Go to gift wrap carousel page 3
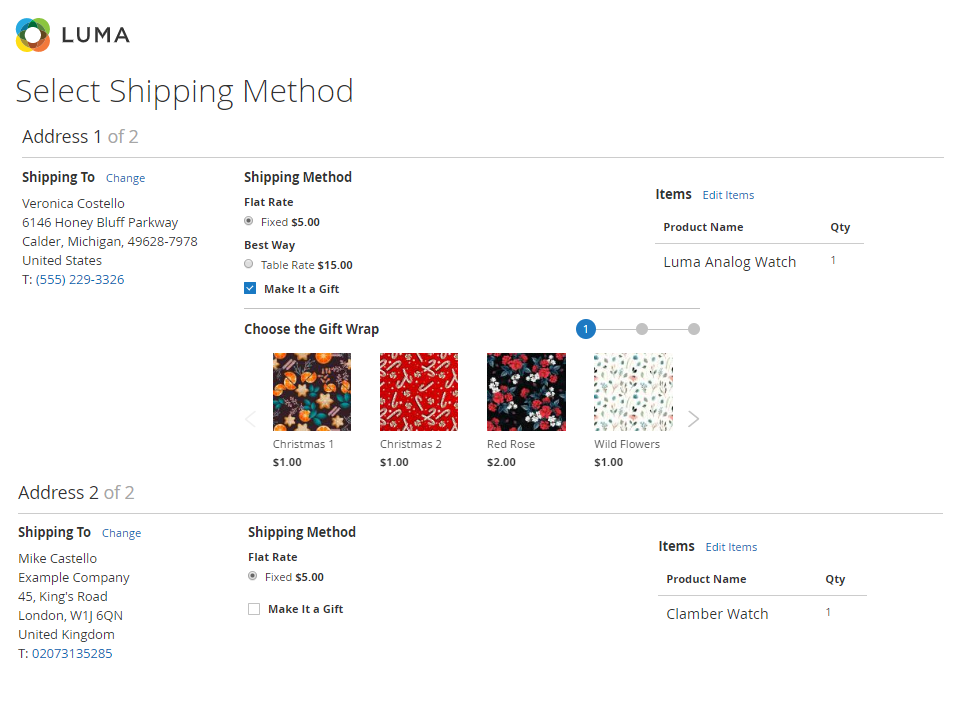This screenshot has height=704, width=960. pos(694,329)
